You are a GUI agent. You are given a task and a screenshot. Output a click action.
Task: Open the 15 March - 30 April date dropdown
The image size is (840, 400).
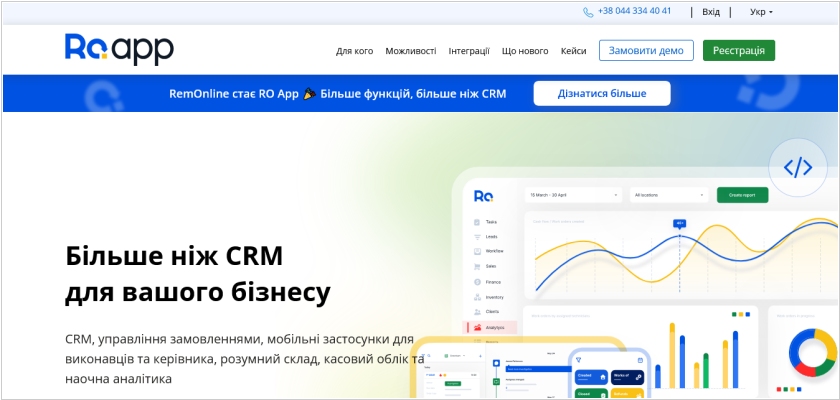click(x=573, y=195)
